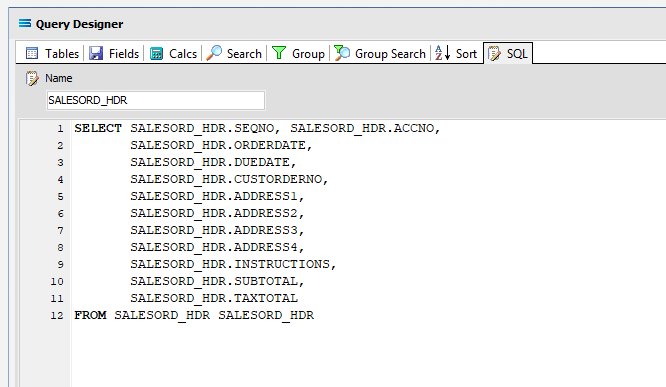Click the SQL notepad tab icon

pyautogui.click(x=494, y=54)
